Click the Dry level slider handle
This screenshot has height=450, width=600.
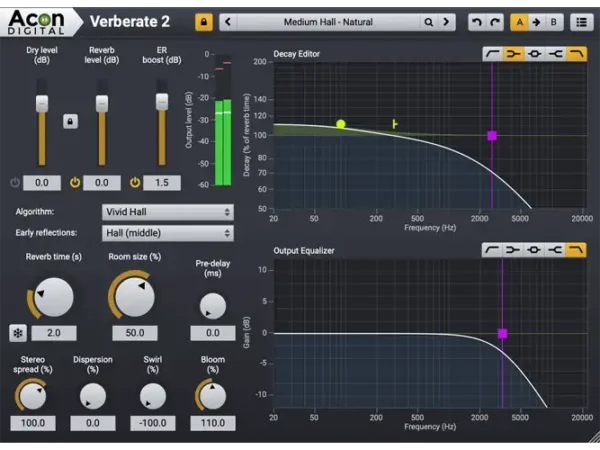point(42,103)
